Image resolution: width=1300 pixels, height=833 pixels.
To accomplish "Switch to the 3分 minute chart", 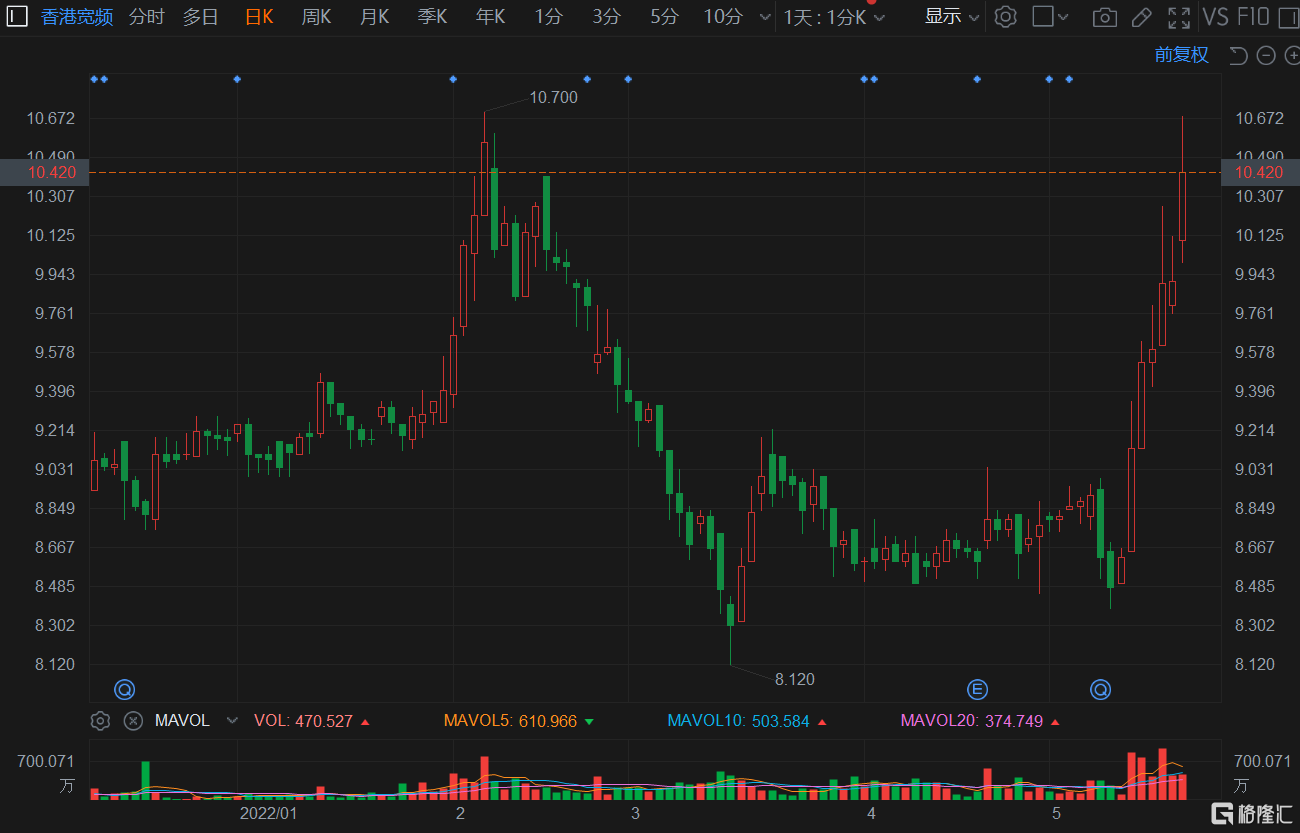I will click(606, 17).
